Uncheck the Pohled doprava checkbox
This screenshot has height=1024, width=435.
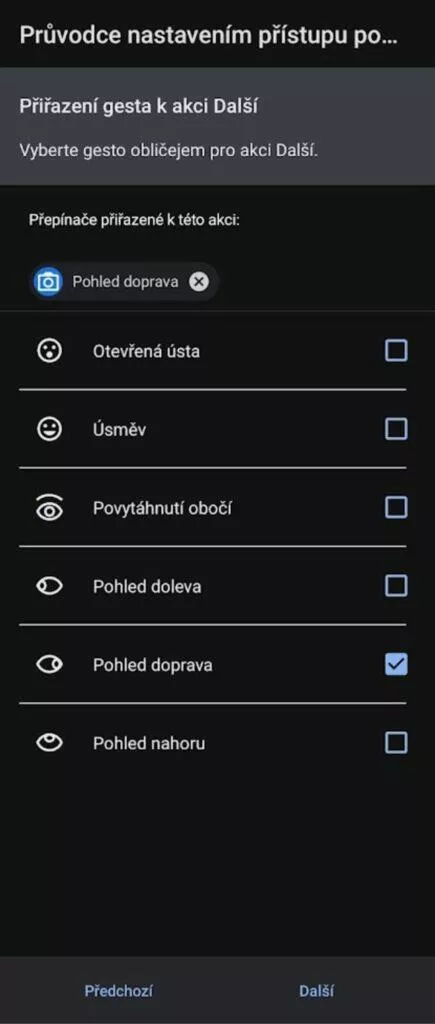click(x=396, y=664)
